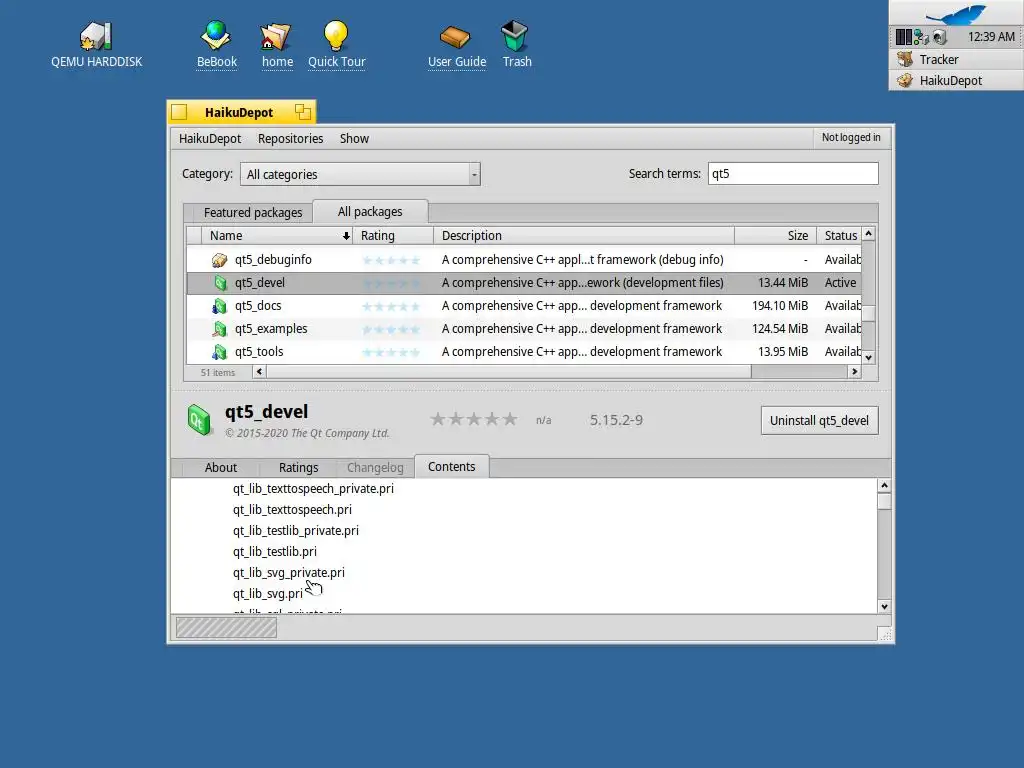This screenshot has height=768, width=1024.
Task: Expand the All categories dropdown
Action: click(360, 174)
